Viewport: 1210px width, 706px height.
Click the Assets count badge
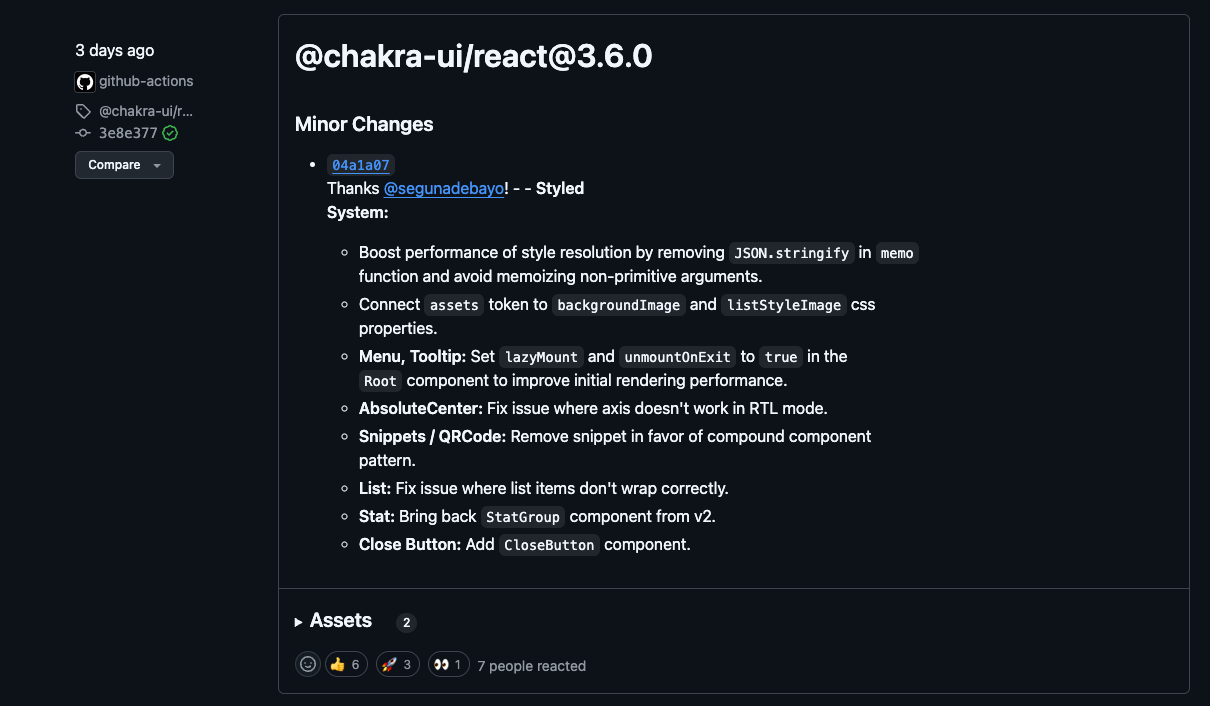coord(406,622)
